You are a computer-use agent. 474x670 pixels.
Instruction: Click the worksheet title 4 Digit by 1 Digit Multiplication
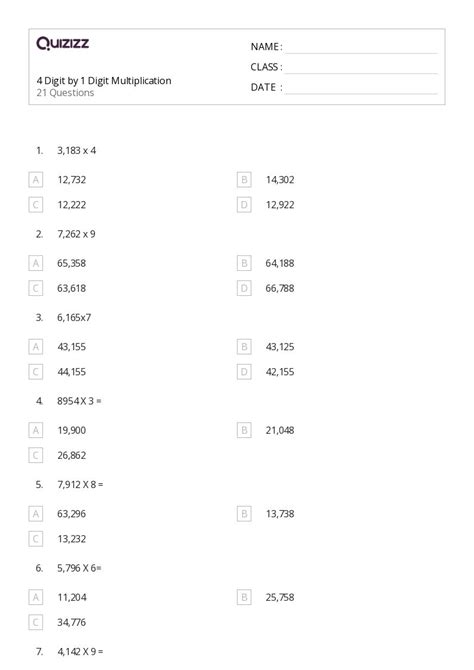pyautogui.click(x=104, y=81)
